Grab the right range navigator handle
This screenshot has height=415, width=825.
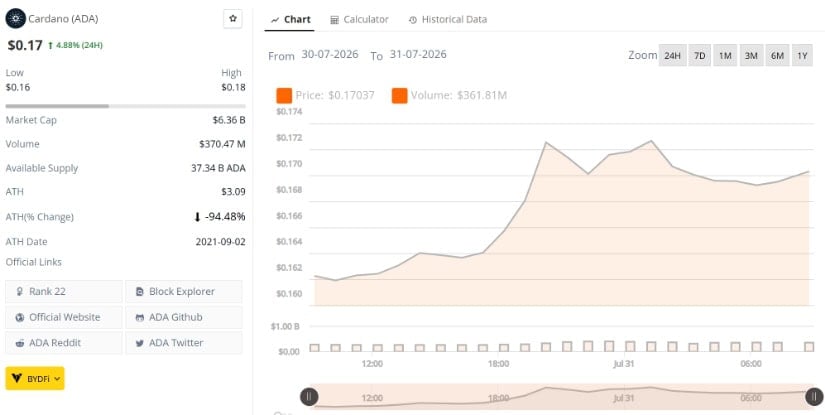[814, 397]
